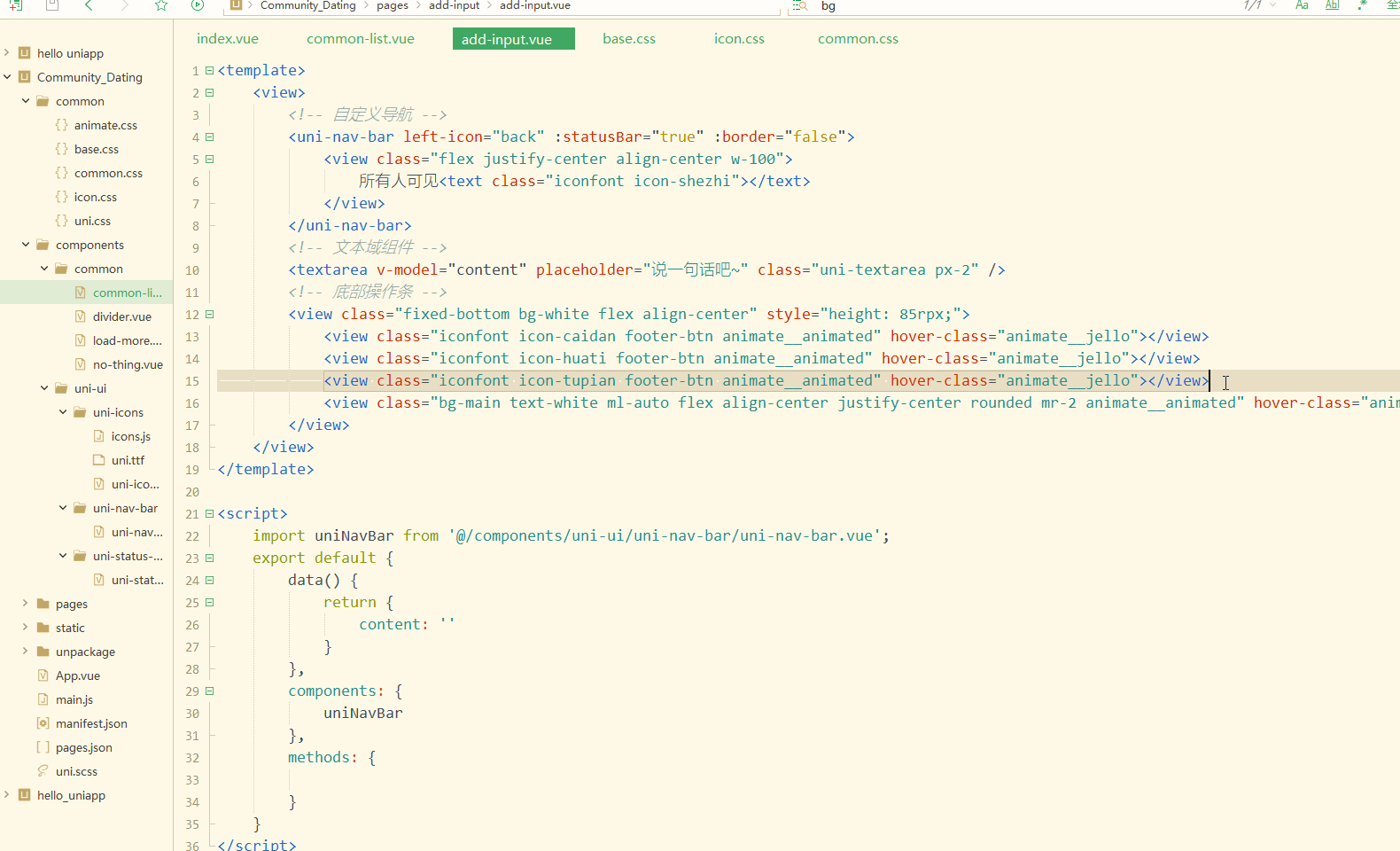This screenshot has width=1400, height=851.
Task: Fold the script block at line 21
Action: click(210, 513)
